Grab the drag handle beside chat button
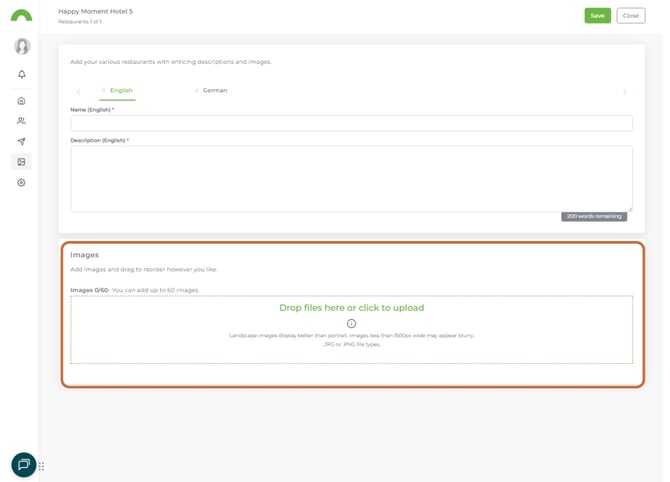This screenshot has width=670, height=482. tap(42, 466)
